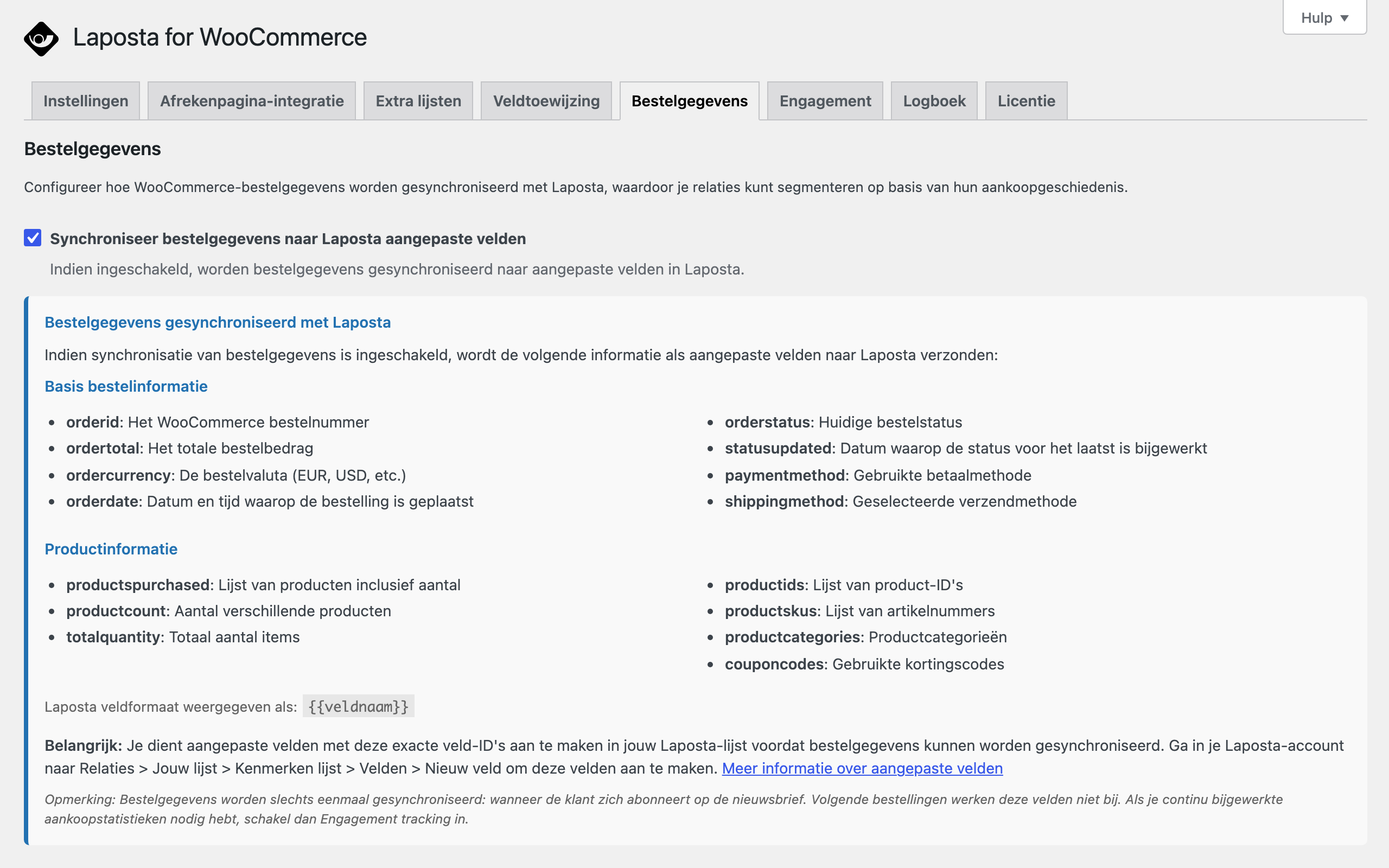The image size is (1389, 868).
Task: View the Logboek tab
Action: (x=934, y=101)
